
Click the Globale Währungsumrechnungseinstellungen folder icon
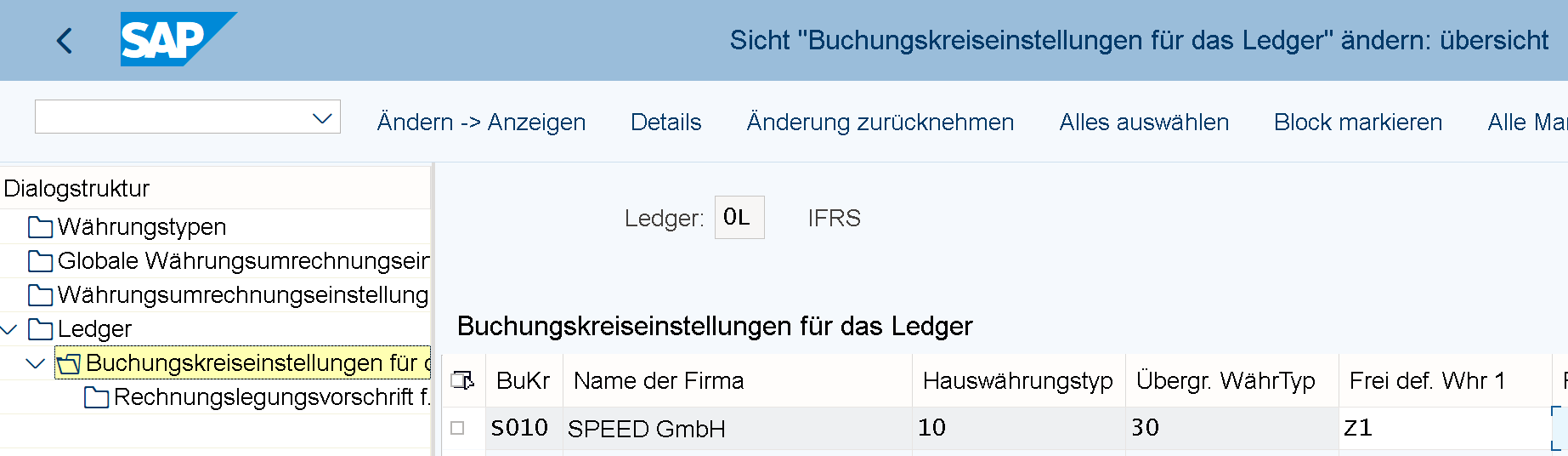(x=40, y=261)
